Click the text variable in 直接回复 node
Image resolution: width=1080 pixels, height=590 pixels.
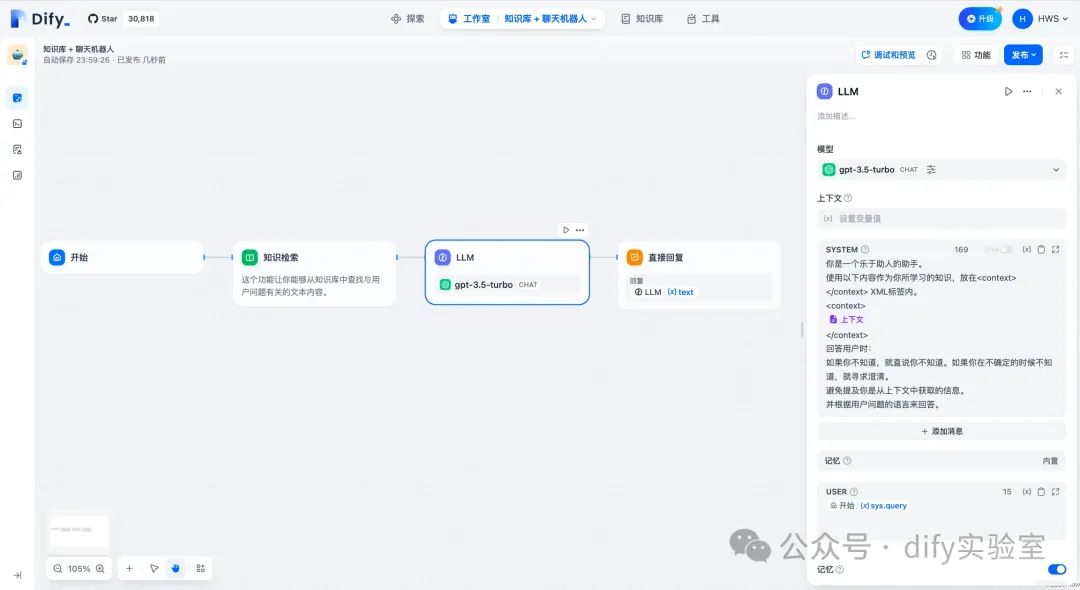pos(681,292)
